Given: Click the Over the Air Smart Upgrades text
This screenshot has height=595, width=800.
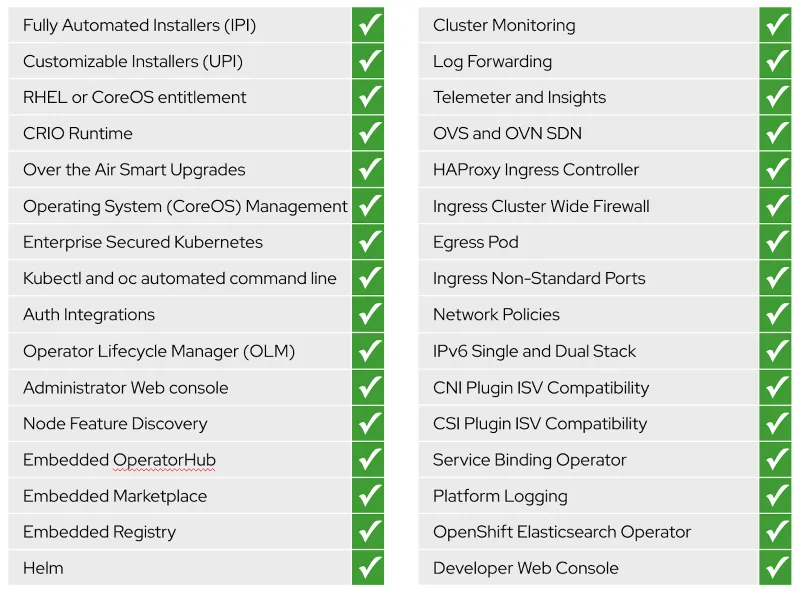Looking at the screenshot, I should pyautogui.click(x=134, y=170).
